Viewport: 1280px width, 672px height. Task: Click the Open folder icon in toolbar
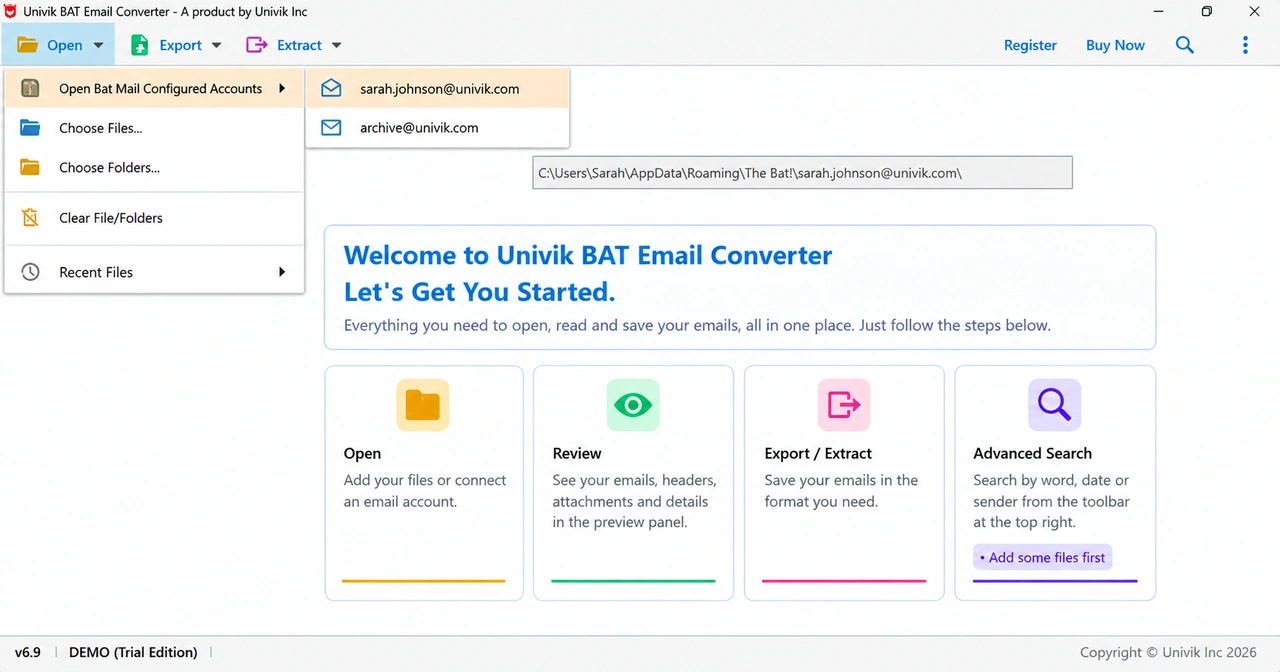(x=28, y=45)
